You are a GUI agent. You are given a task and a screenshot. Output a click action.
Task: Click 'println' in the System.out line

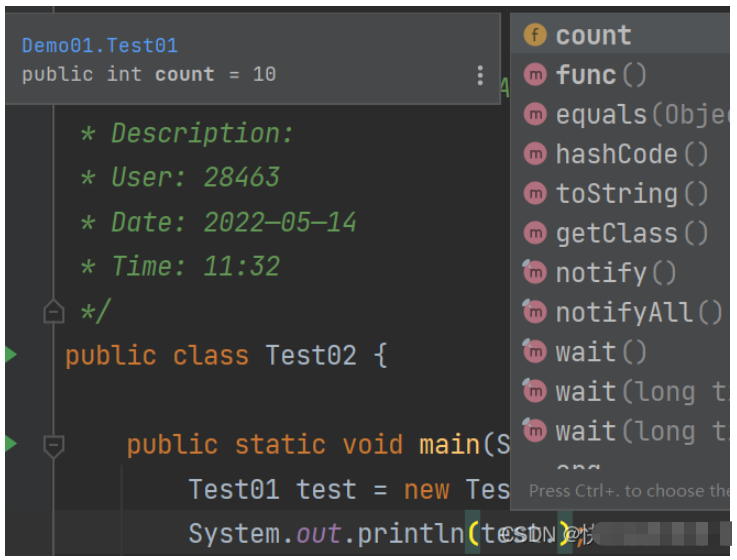point(411,534)
